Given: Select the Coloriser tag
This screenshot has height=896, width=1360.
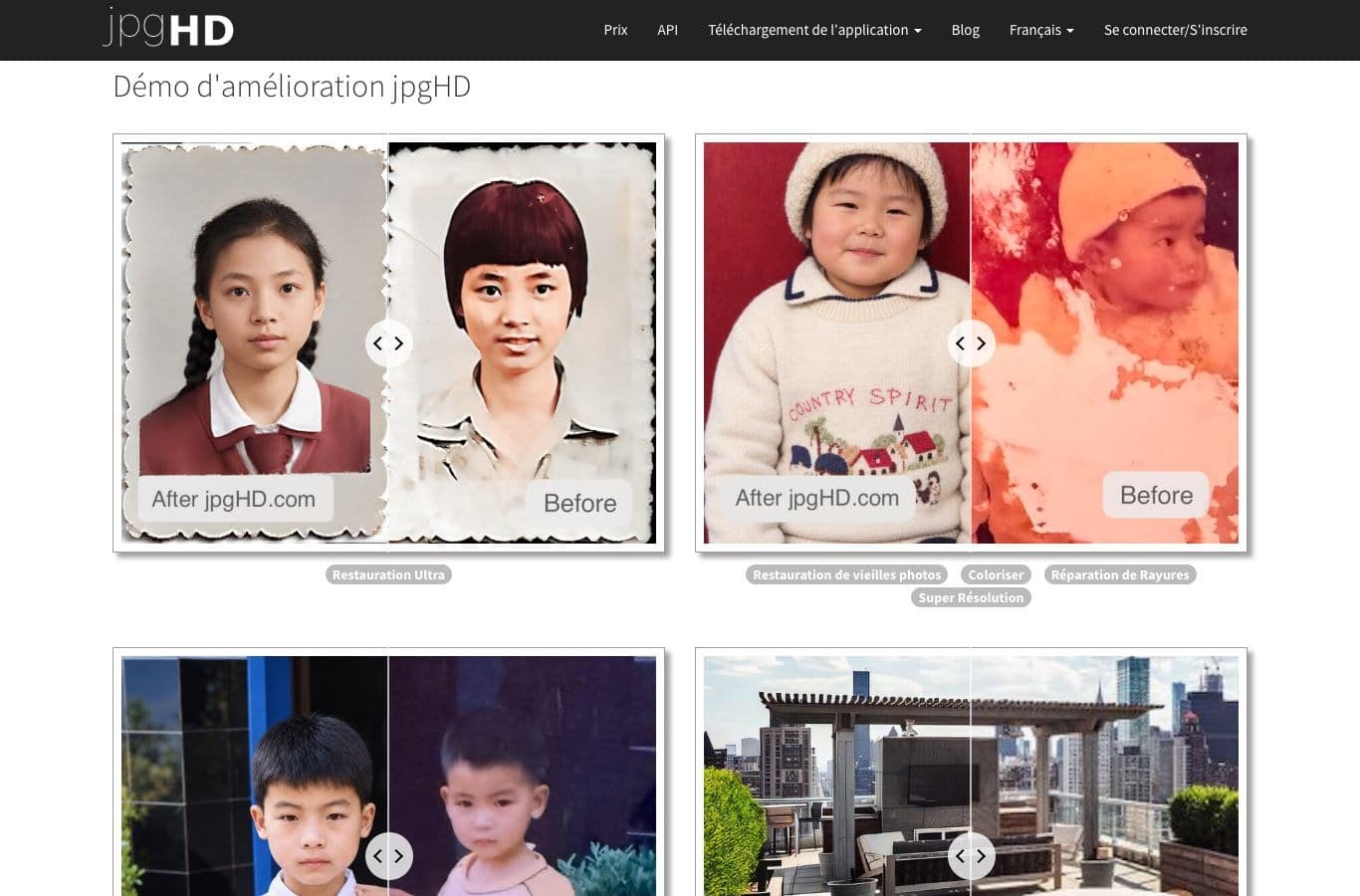Looking at the screenshot, I should pos(996,574).
